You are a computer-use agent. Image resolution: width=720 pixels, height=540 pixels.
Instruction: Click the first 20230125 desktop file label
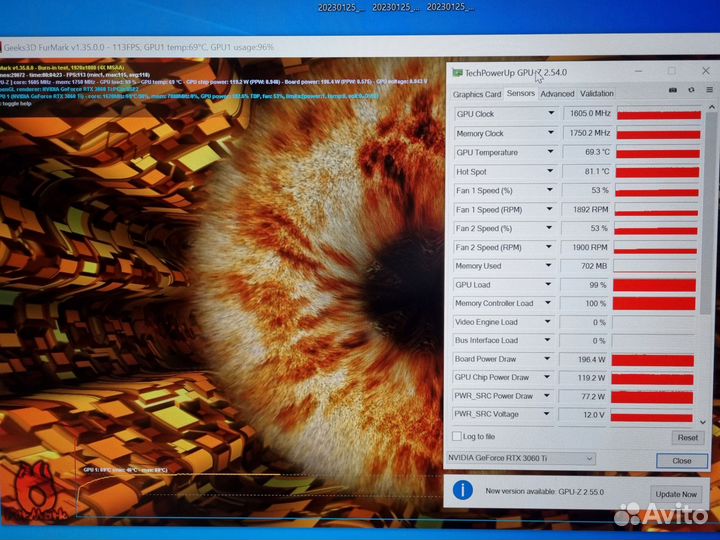click(x=340, y=7)
